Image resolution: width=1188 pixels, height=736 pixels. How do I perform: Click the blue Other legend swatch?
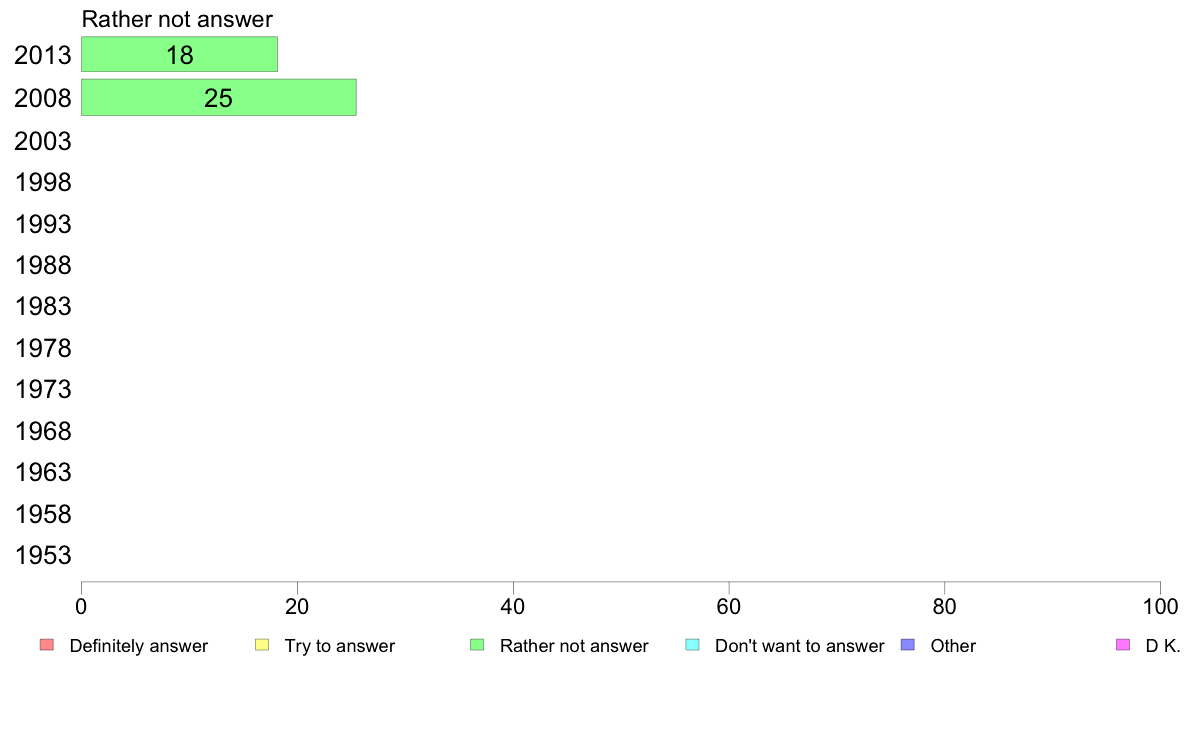(908, 645)
